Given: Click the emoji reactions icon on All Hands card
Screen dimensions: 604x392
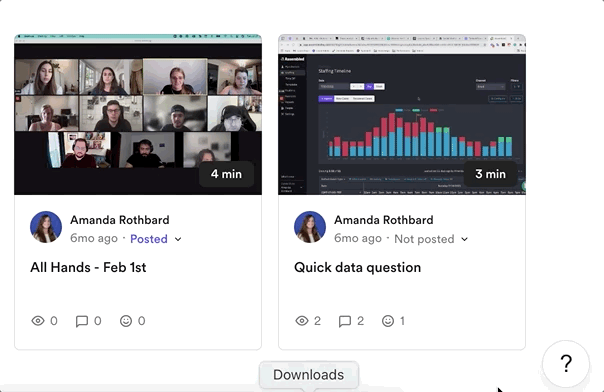Looking at the screenshot, I should pyautogui.click(x=126, y=321).
